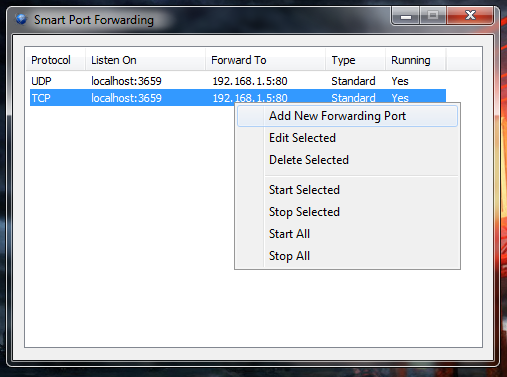Click Standard type in UDP row

(353, 81)
